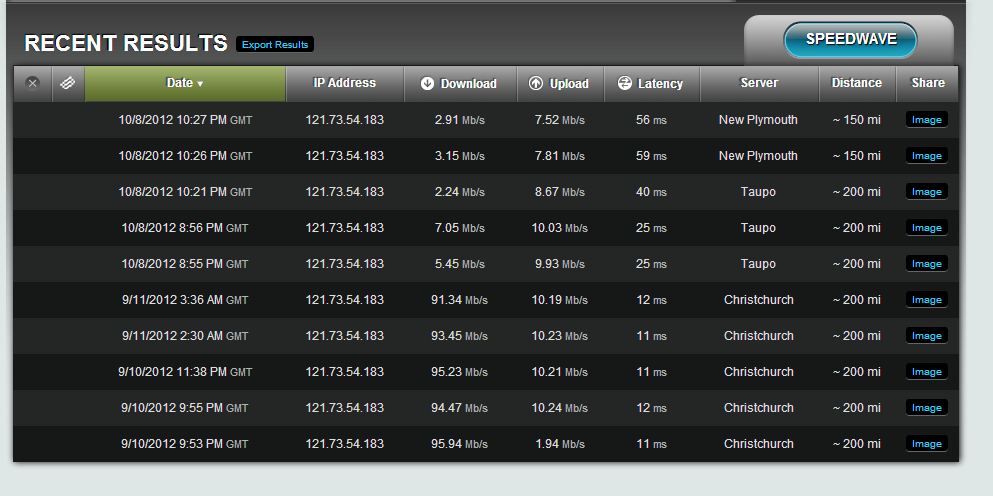Click Image button for 9:53 PM result

(x=927, y=444)
